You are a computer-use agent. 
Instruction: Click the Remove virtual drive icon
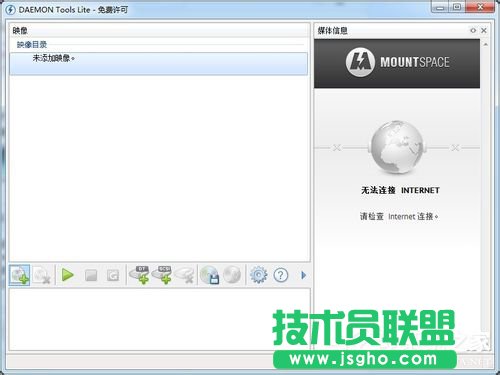[x=184, y=275]
